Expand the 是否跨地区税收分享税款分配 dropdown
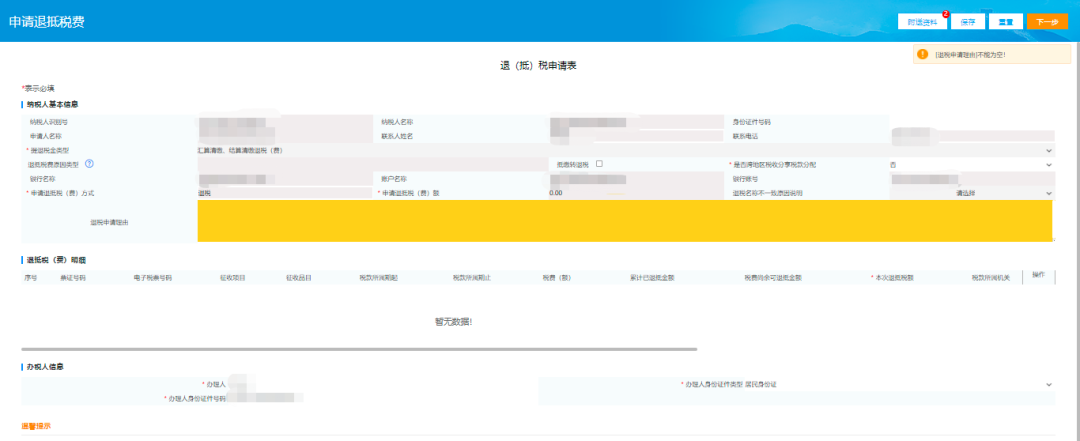 click(x=1049, y=164)
